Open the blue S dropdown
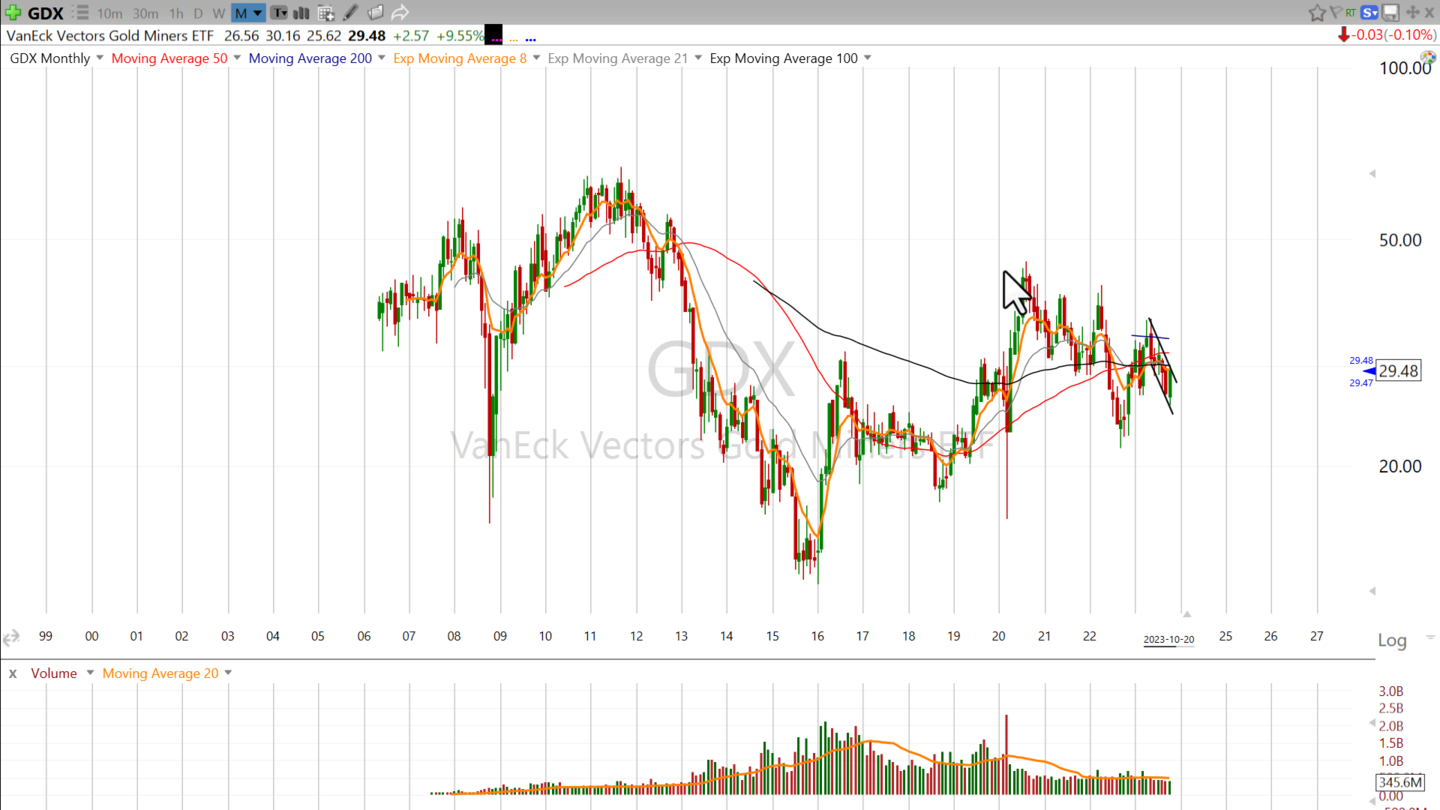The image size is (1440, 810). (x=1368, y=13)
